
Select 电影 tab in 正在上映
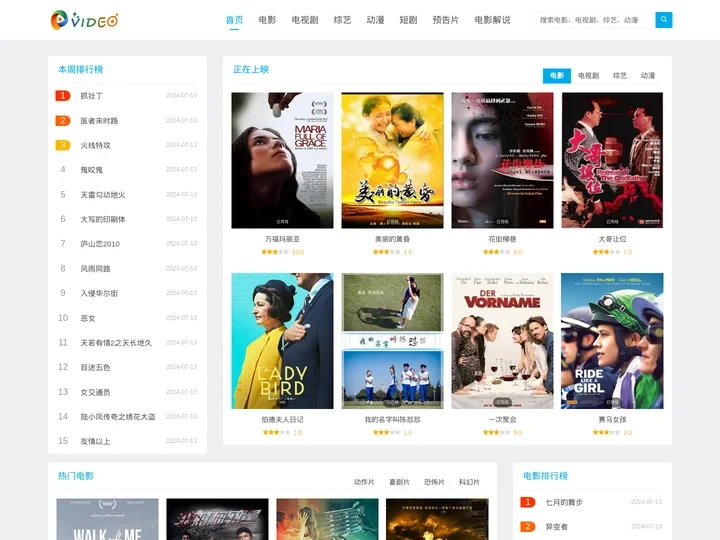click(x=557, y=76)
